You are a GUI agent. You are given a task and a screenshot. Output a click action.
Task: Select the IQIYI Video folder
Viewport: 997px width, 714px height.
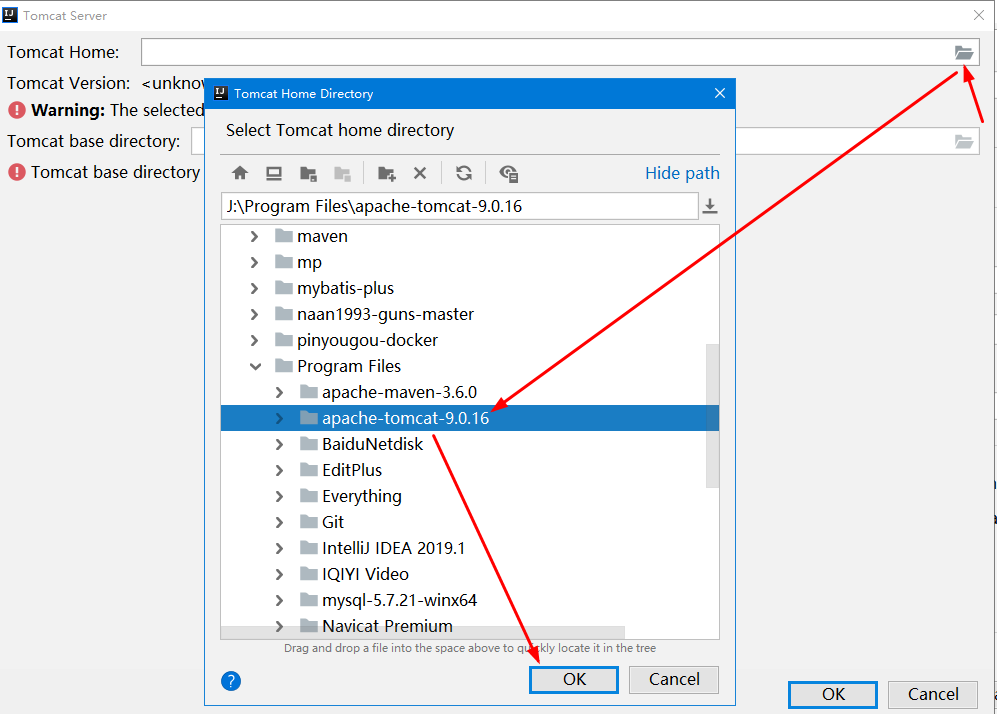pyautogui.click(x=365, y=574)
